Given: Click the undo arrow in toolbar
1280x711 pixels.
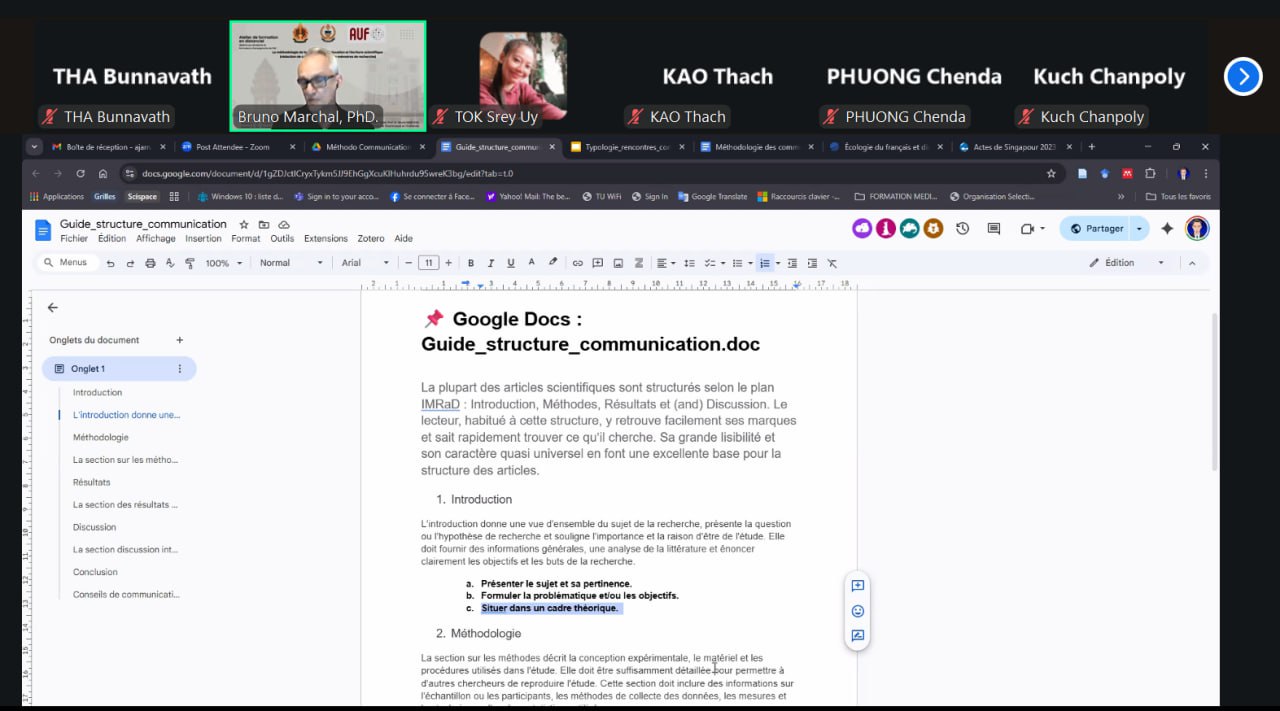Looking at the screenshot, I should [110, 263].
